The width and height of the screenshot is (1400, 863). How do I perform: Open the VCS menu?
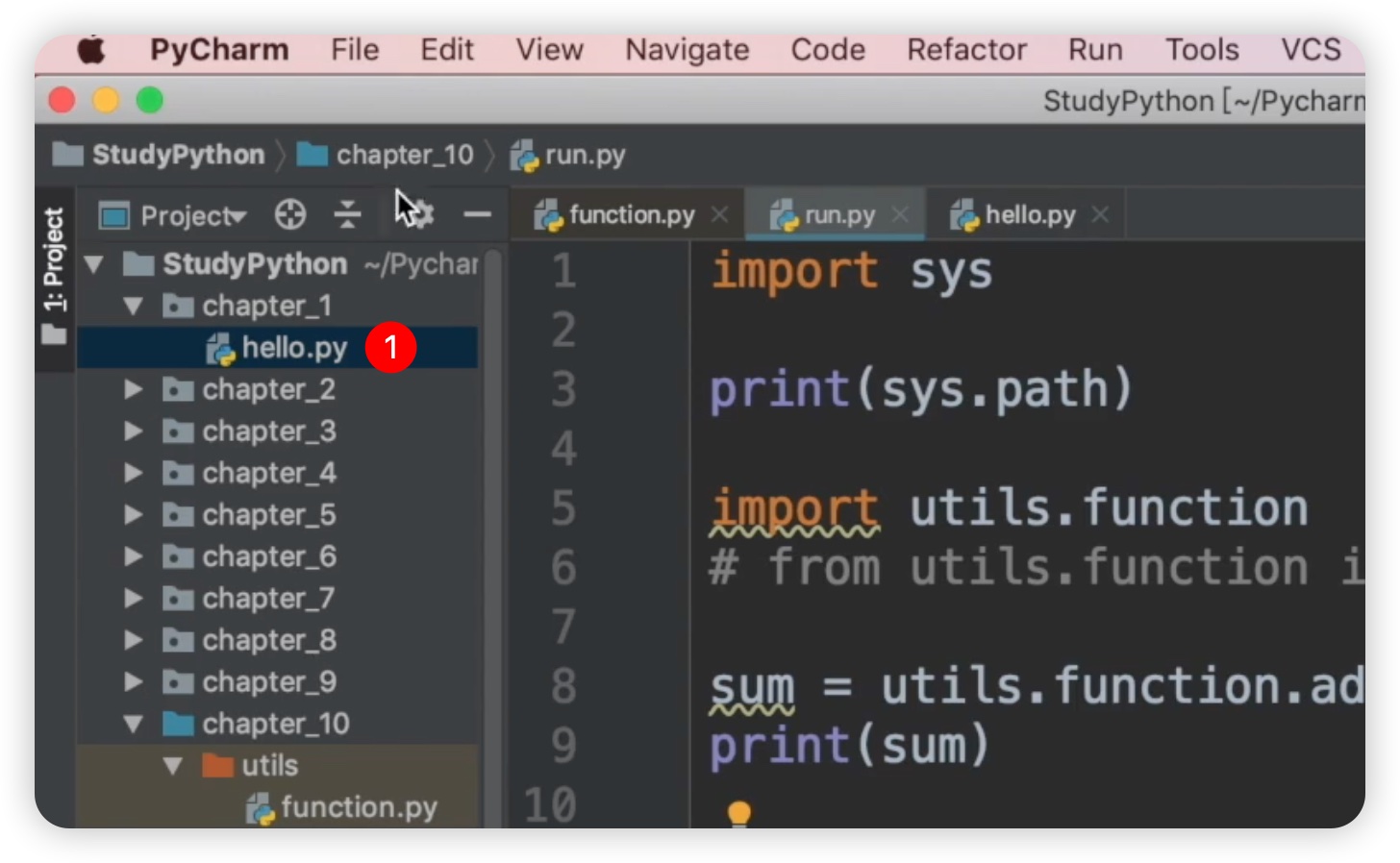point(1311,50)
